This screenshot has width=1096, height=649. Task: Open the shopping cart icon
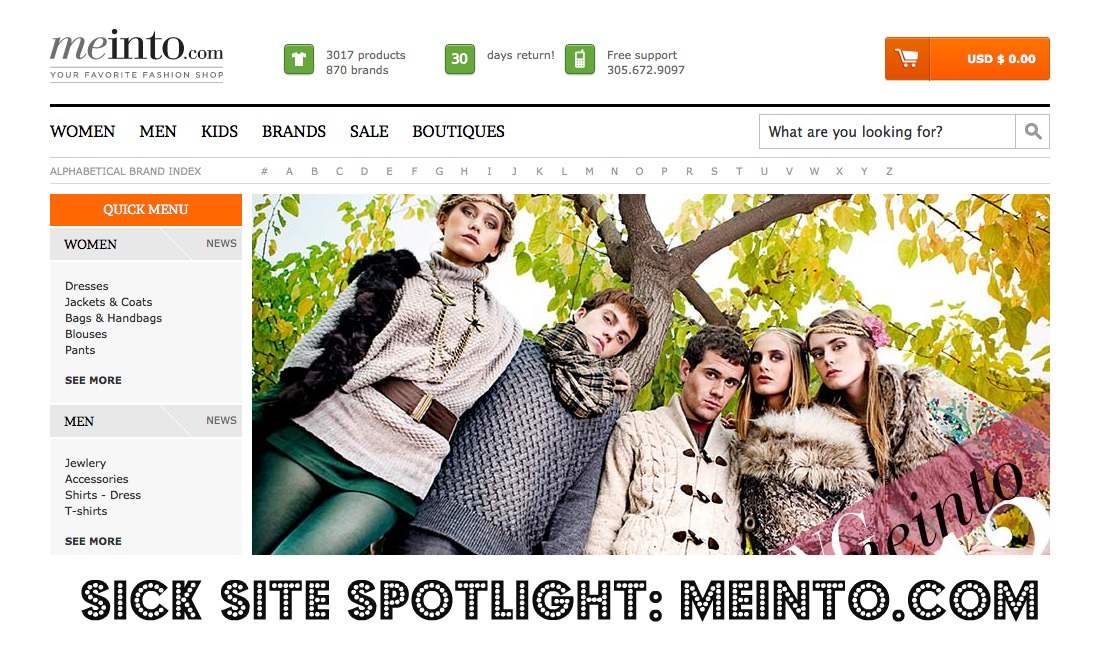(907, 59)
